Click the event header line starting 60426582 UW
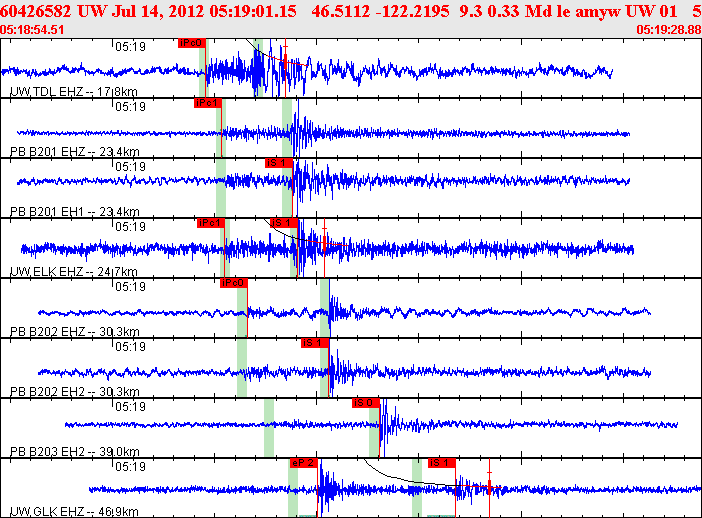Screen dimensions: 702x518 (x=351, y=11)
